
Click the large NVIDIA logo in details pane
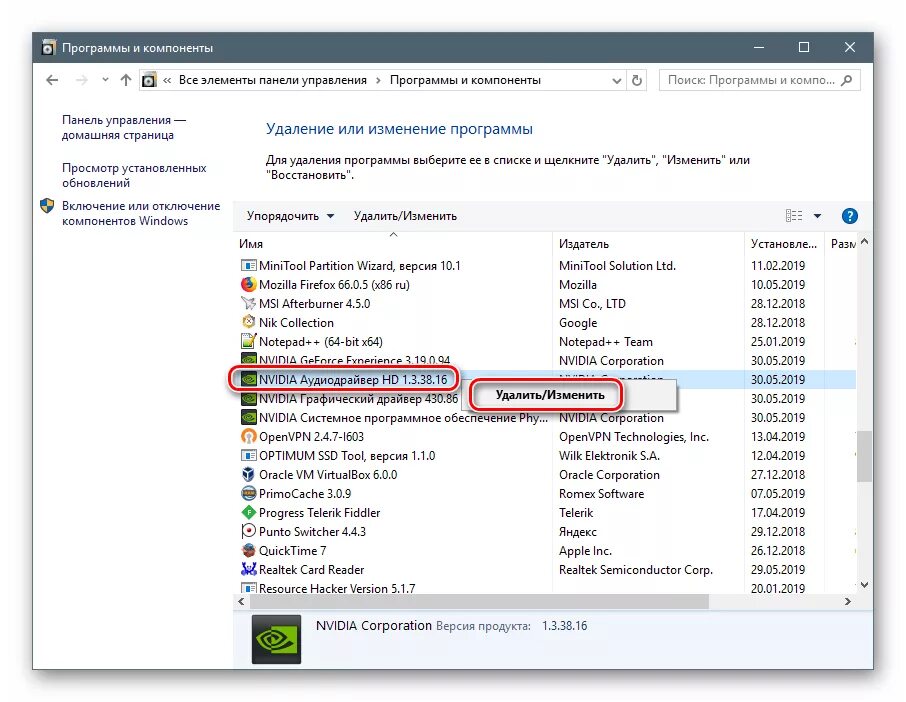(276, 640)
